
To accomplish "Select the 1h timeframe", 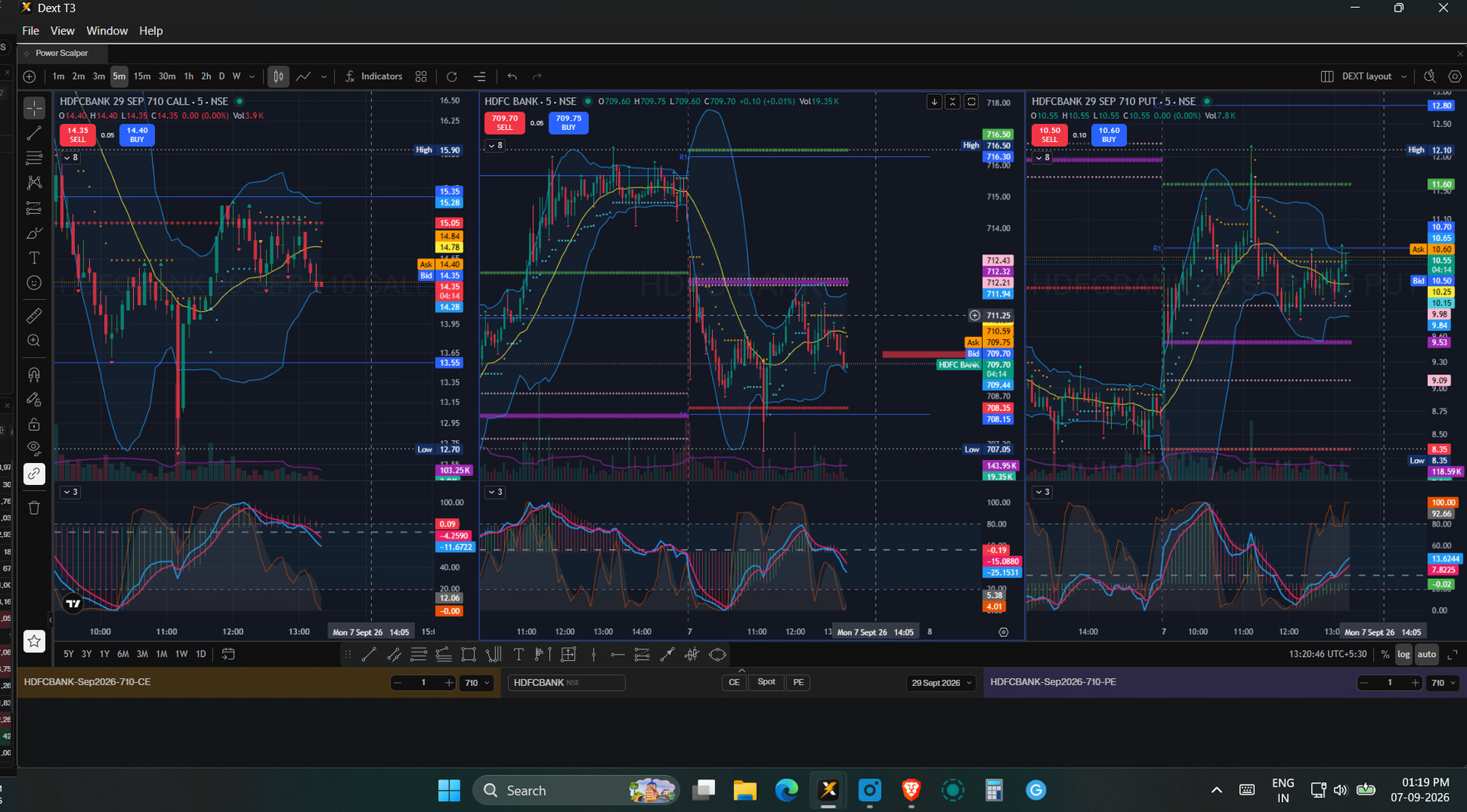I will (x=189, y=76).
